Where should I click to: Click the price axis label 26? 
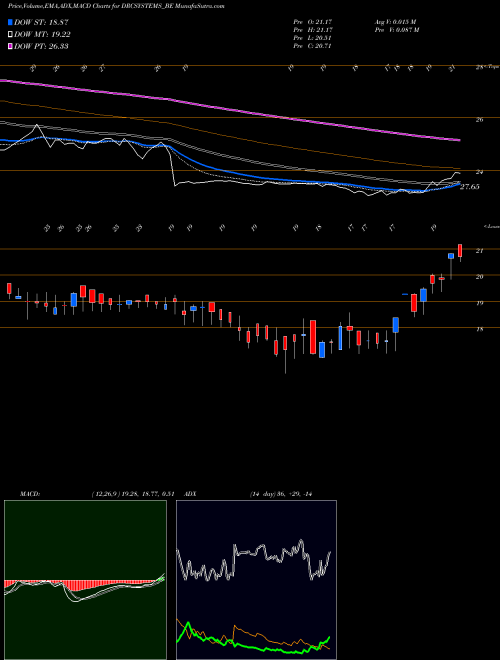[479, 120]
